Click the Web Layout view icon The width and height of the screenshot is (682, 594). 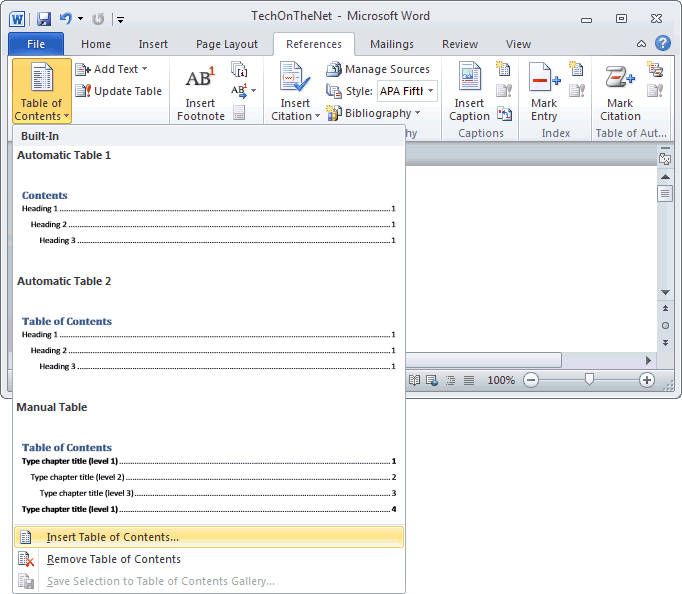point(432,380)
